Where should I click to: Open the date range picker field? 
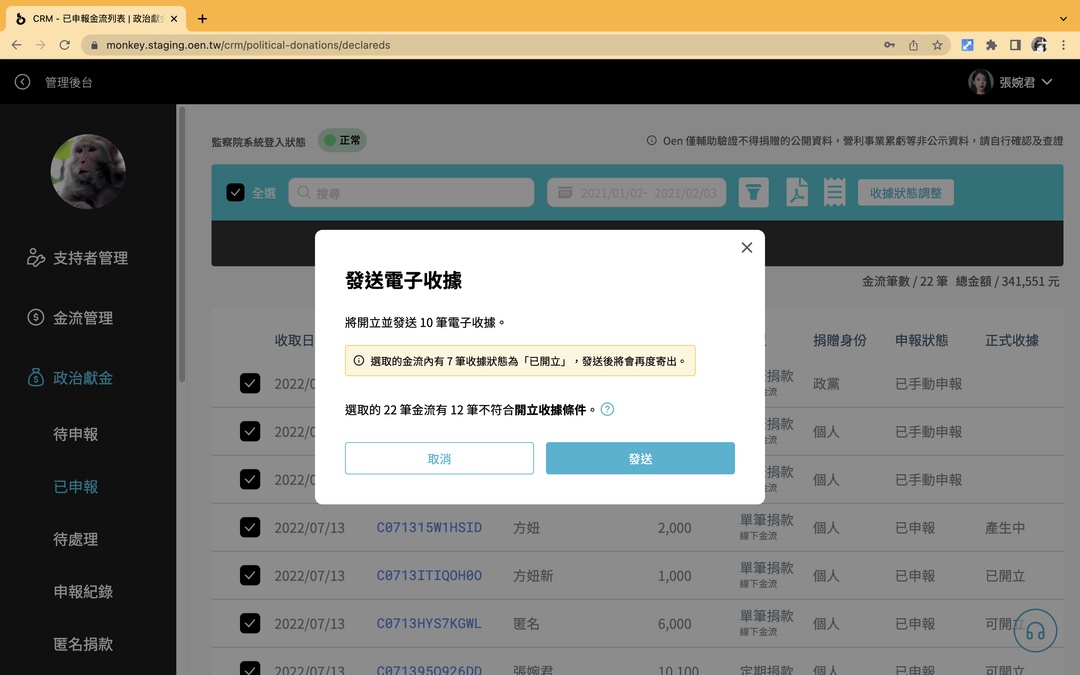[637, 192]
